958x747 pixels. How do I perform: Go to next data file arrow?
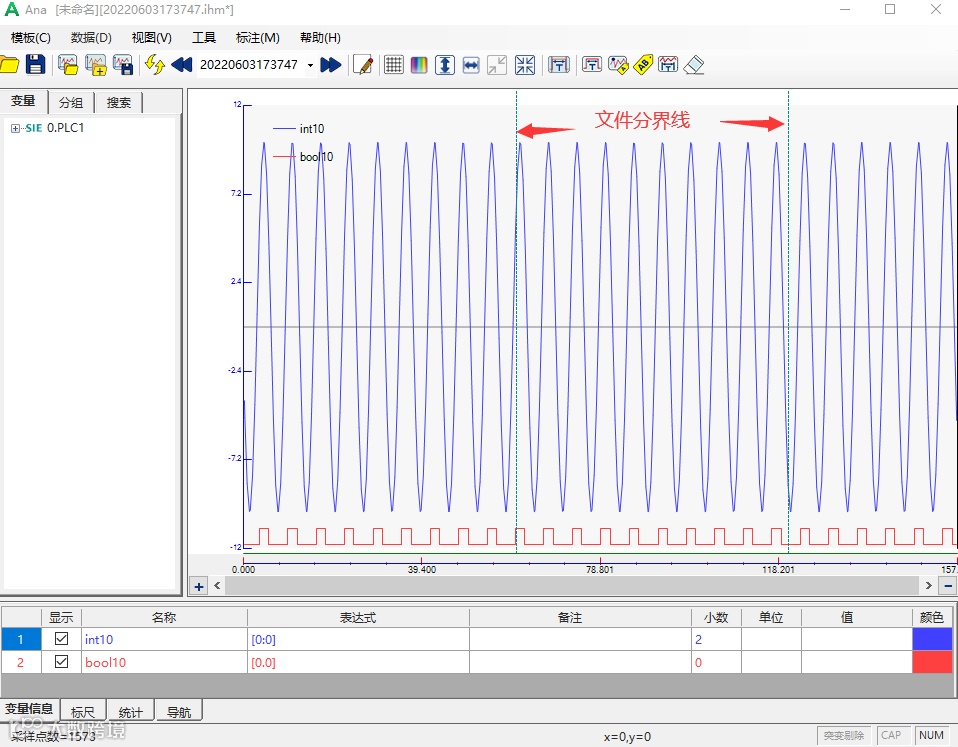tap(330, 65)
